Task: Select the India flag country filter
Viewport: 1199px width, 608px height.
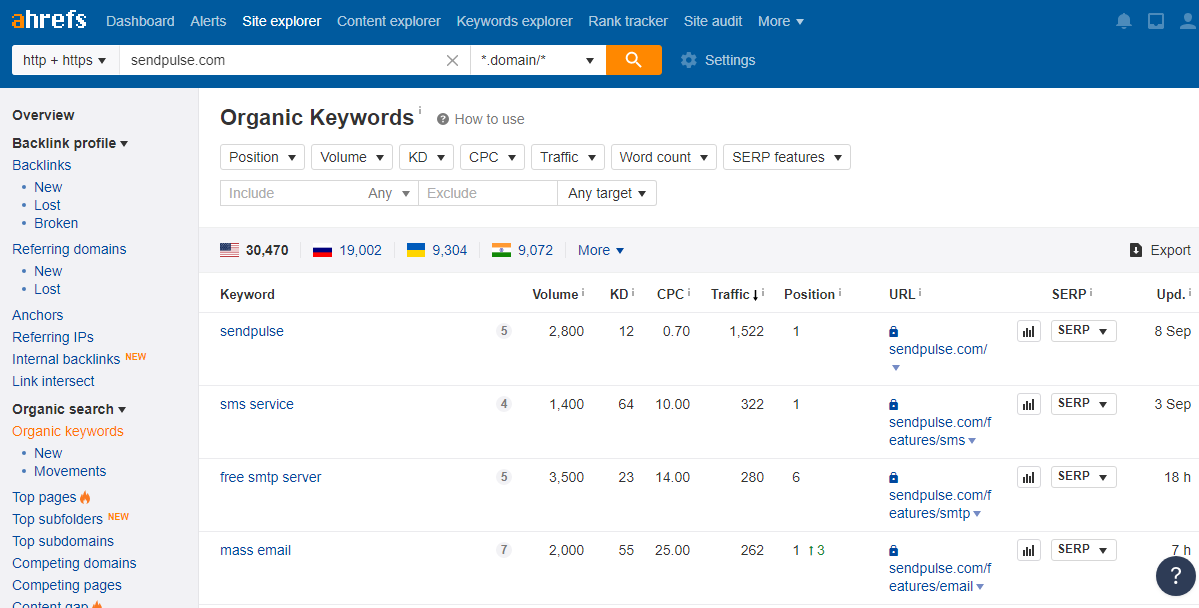Action: point(501,250)
